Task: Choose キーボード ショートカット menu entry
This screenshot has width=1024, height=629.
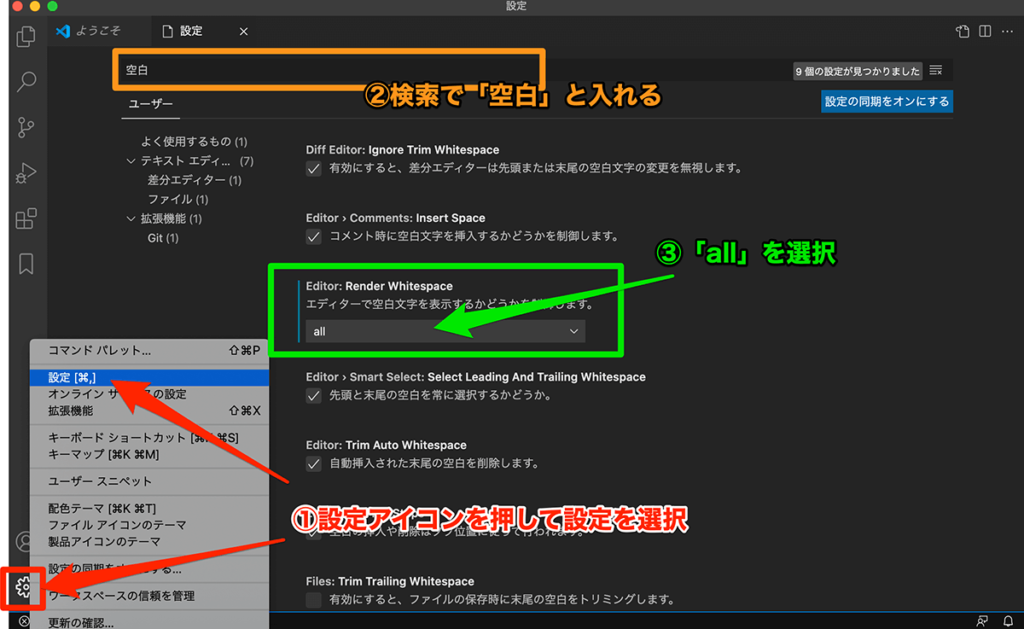Action: 149,438
